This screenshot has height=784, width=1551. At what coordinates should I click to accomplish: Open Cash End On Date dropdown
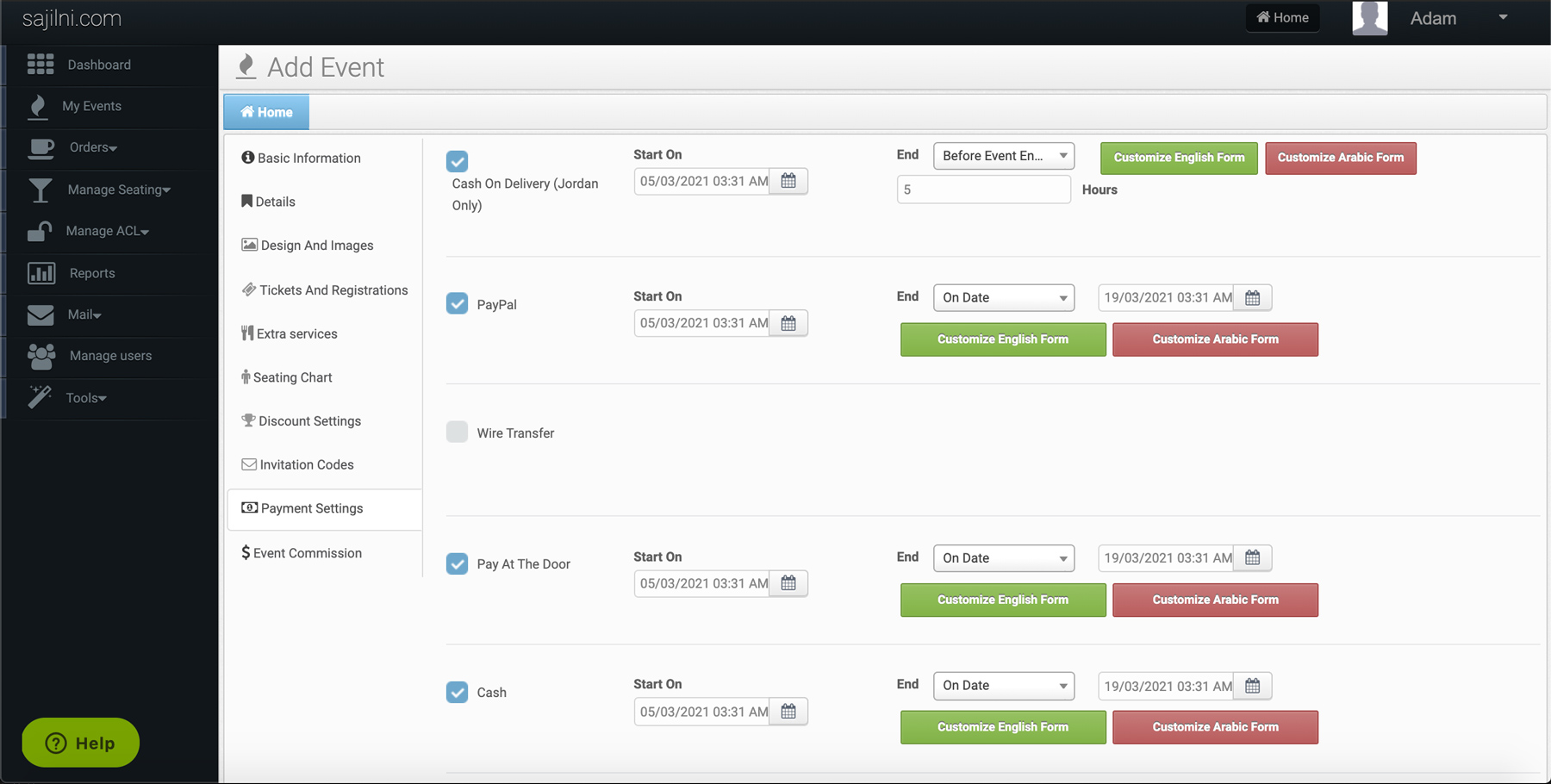pos(1004,686)
